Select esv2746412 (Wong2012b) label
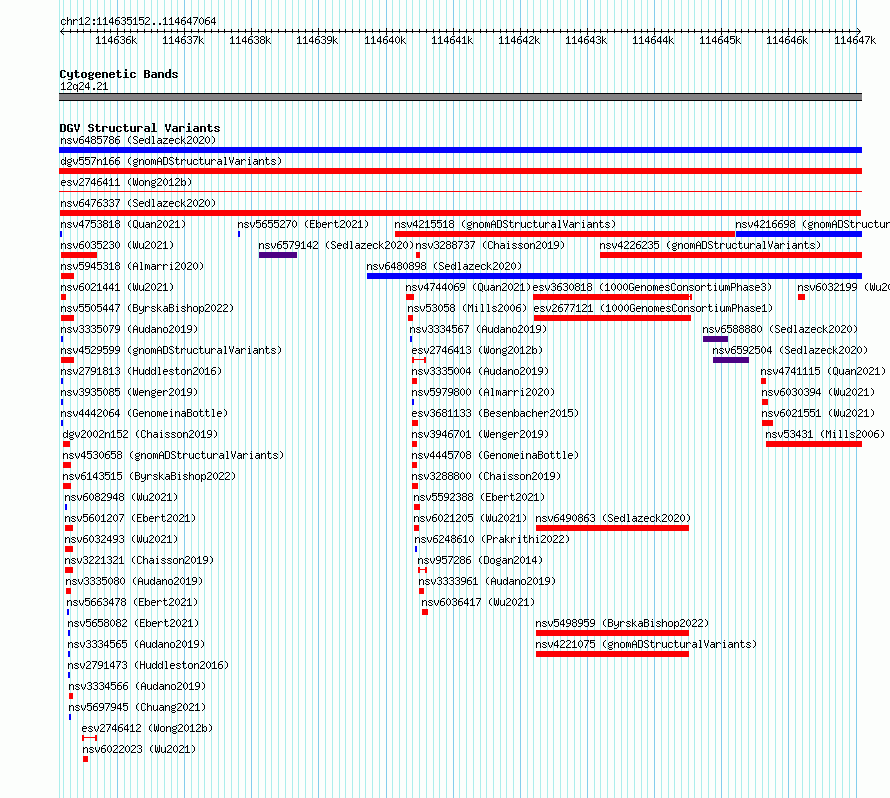The width and height of the screenshot is (890, 798). 147,728
